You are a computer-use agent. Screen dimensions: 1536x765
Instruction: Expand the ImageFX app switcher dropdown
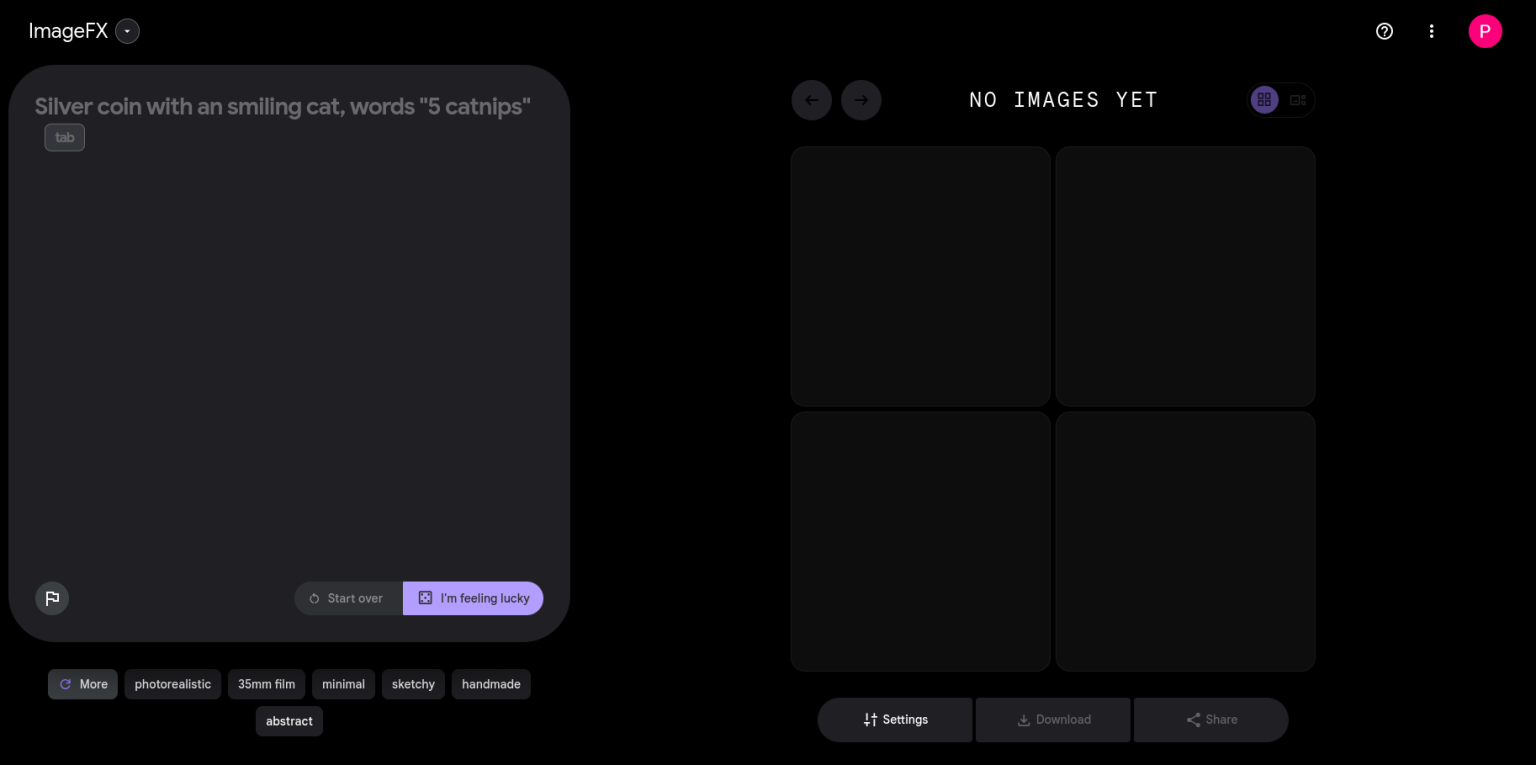[127, 31]
